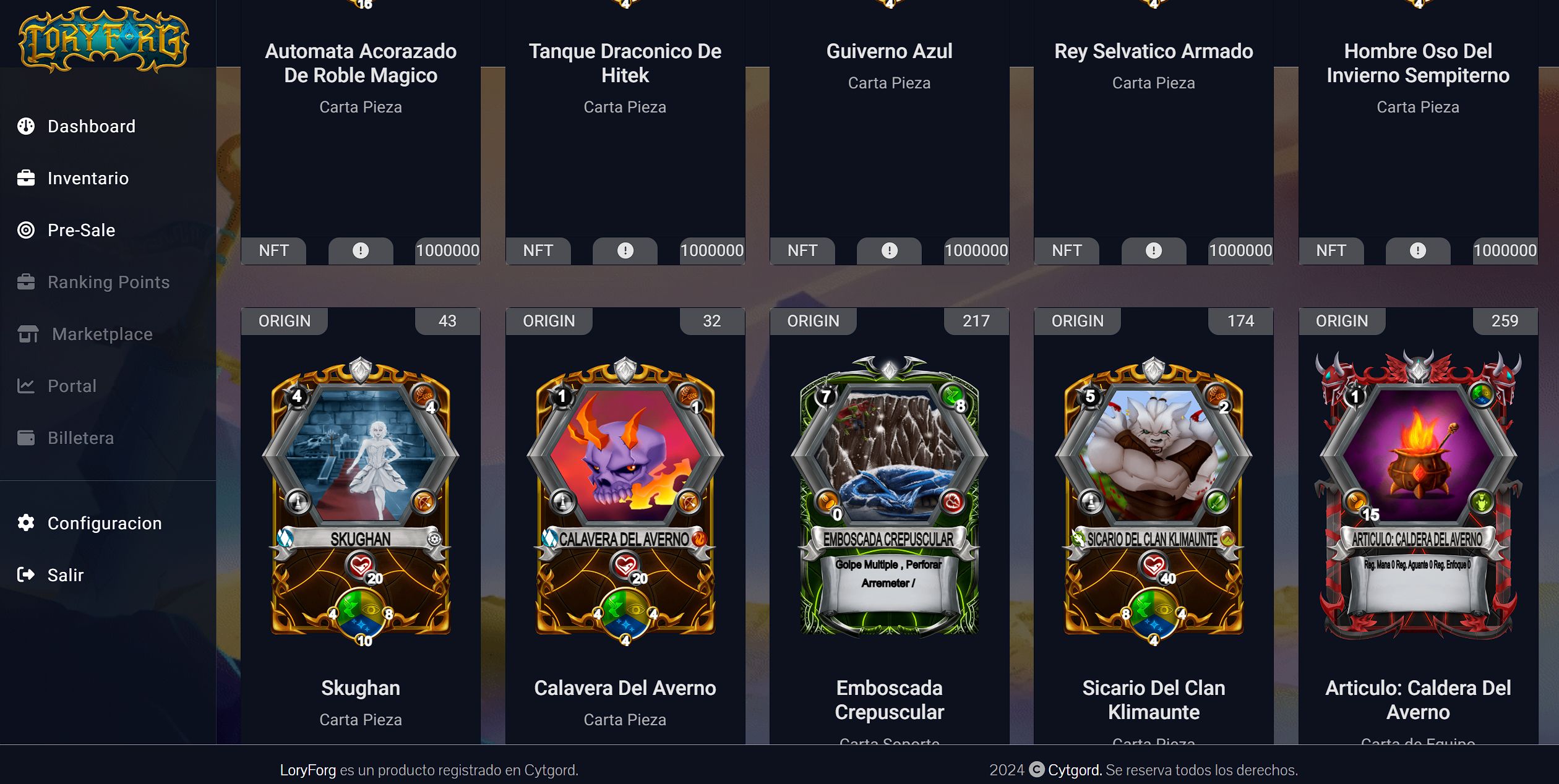Click the LoryForg logo
The image size is (1559, 784).
click(104, 39)
